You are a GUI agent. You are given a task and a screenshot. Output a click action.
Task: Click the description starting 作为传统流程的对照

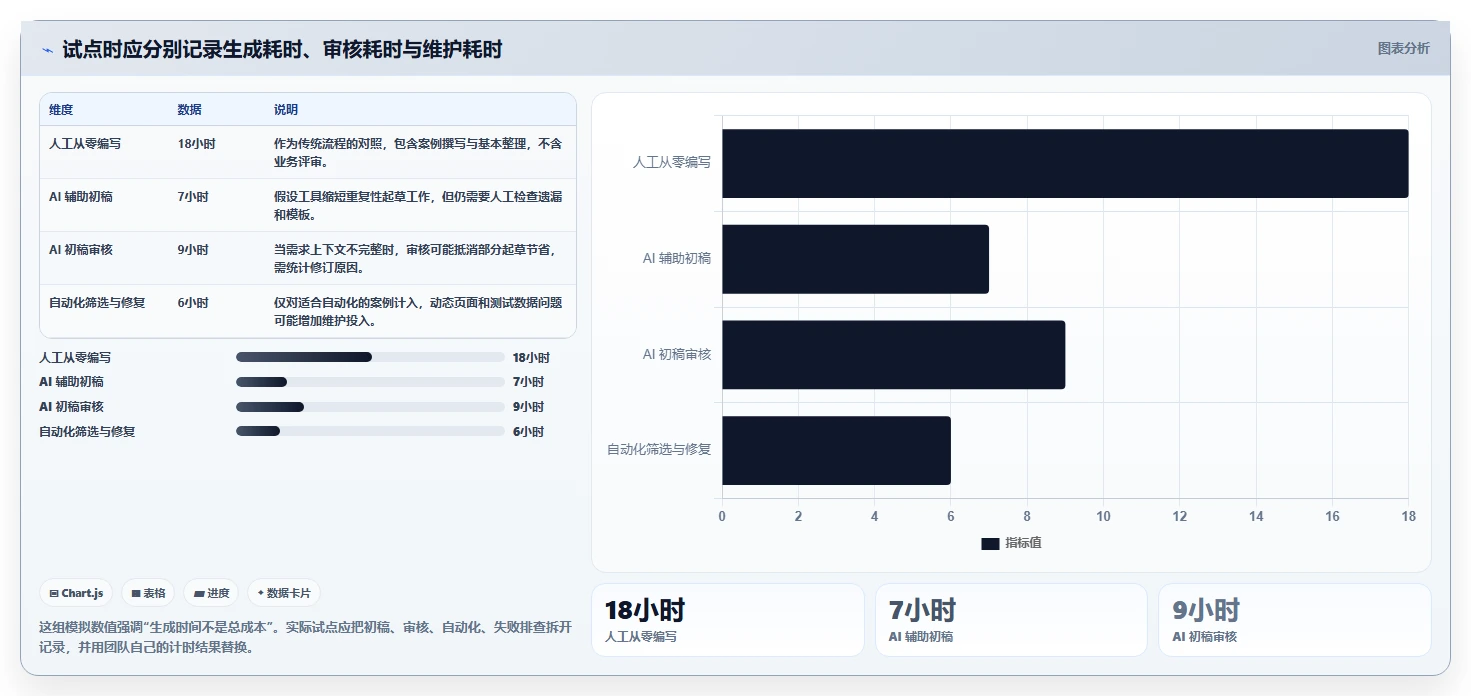pos(418,153)
